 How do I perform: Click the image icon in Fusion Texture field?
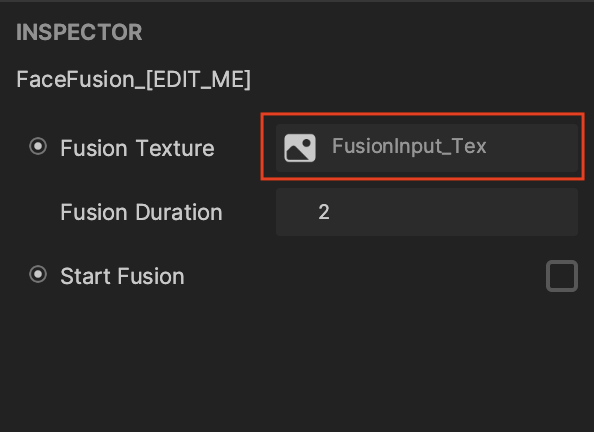tap(300, 148)
